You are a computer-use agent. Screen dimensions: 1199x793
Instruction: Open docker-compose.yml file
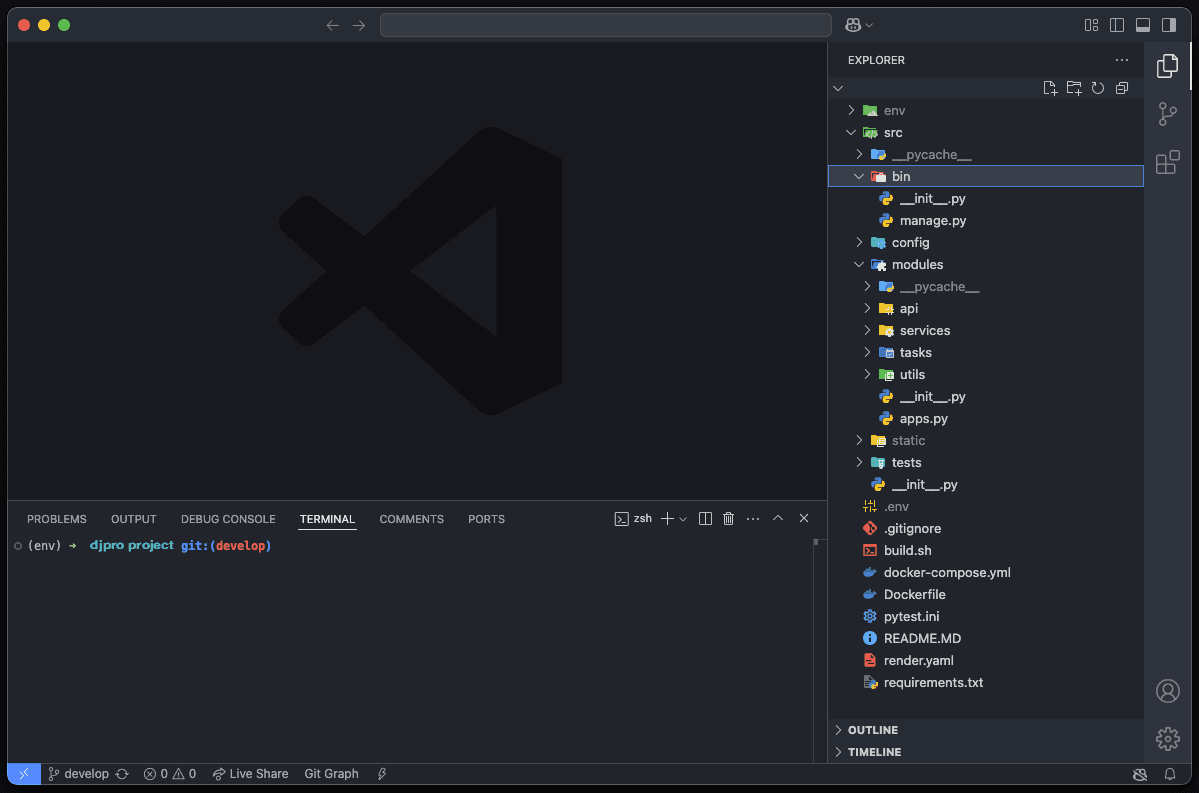(x=986, y=573)
